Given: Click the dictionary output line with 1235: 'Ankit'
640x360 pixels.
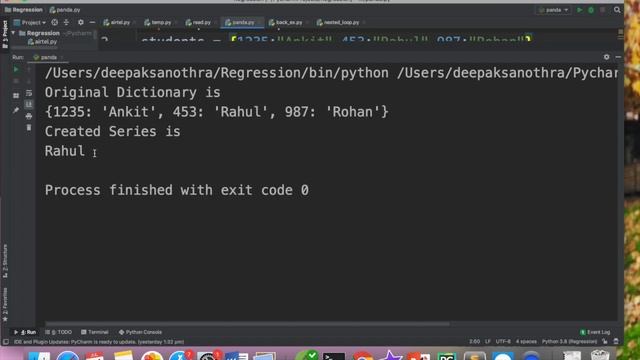Looking at the screenshot, I should pyautogui.click(x=217, y=112).
